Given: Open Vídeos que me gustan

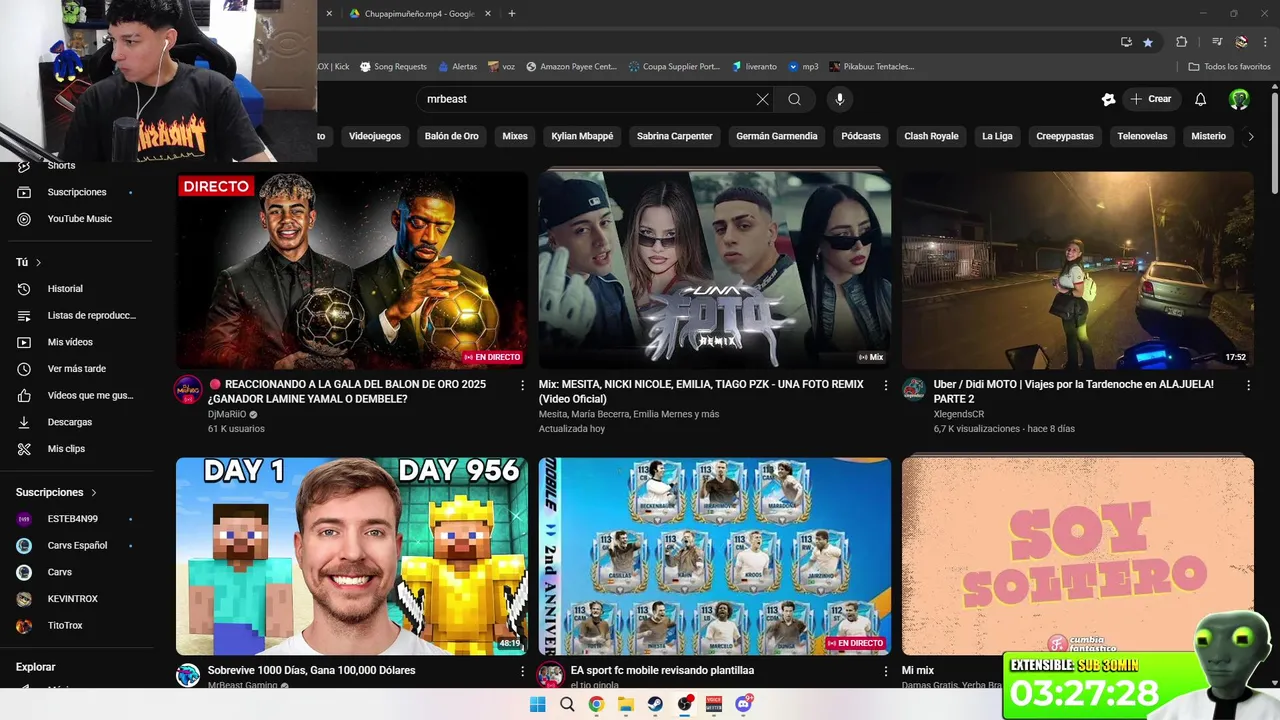Looking at the screenshot, I should tap(90, 395).
